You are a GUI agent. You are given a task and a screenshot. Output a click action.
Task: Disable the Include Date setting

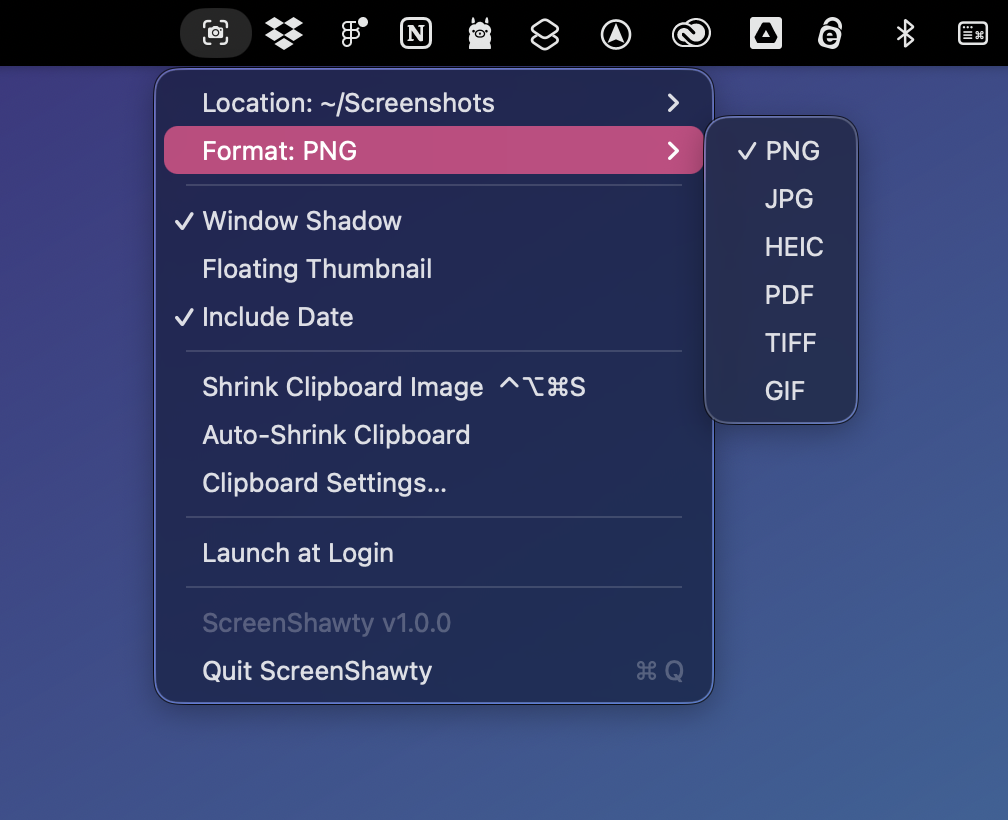point(277,317)
